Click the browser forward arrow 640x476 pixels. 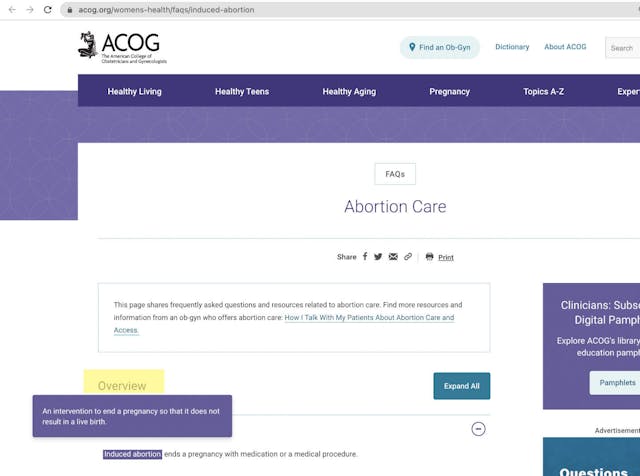(x=30, y=9)
